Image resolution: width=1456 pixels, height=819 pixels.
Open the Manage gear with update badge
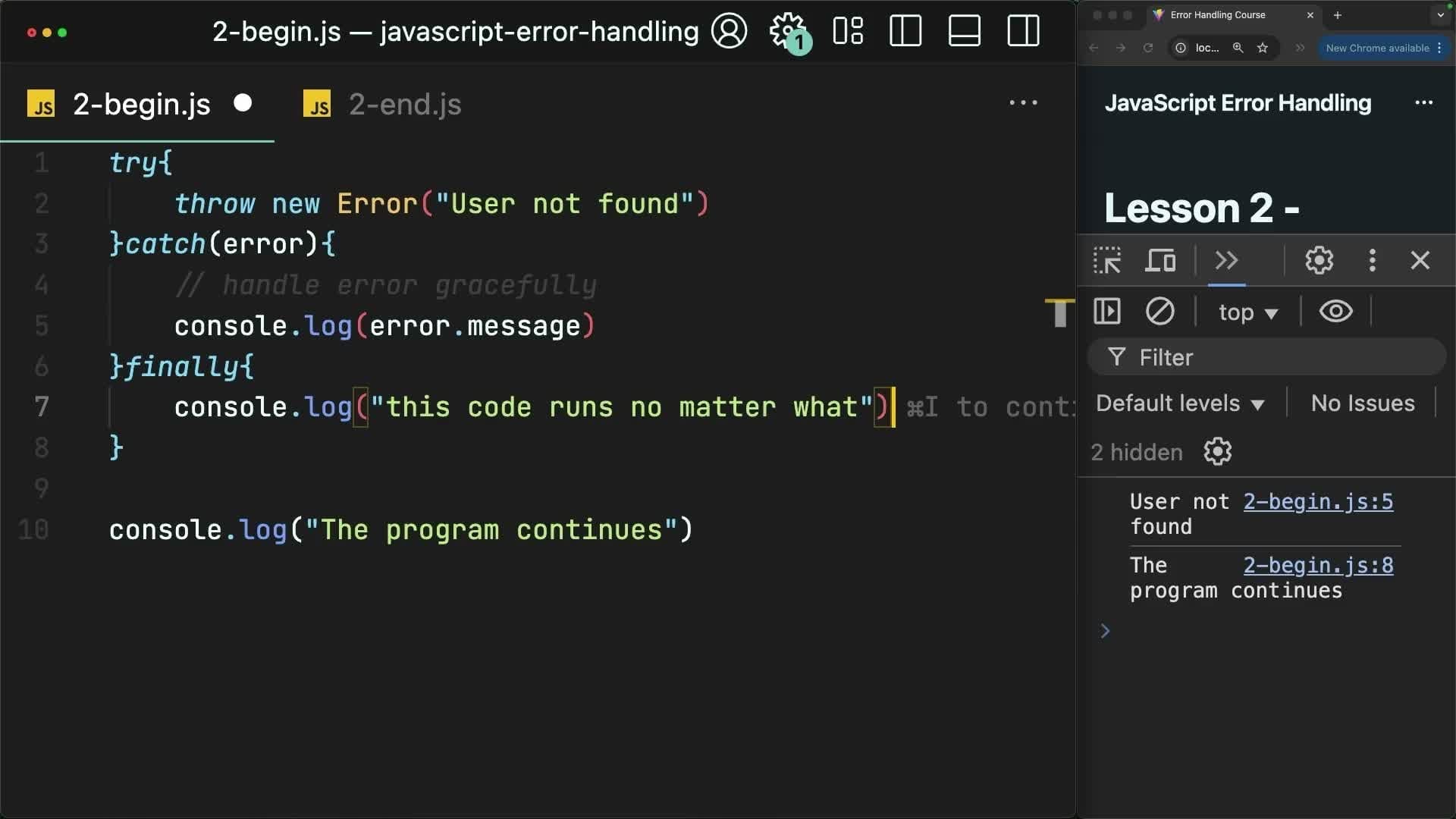(x=788, y=31)
